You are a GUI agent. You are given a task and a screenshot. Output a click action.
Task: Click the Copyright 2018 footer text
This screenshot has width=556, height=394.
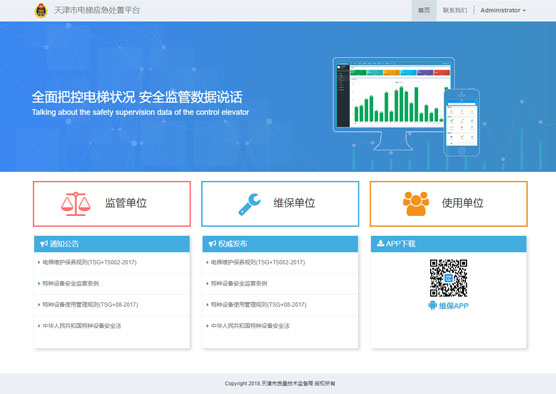[280, 383]
